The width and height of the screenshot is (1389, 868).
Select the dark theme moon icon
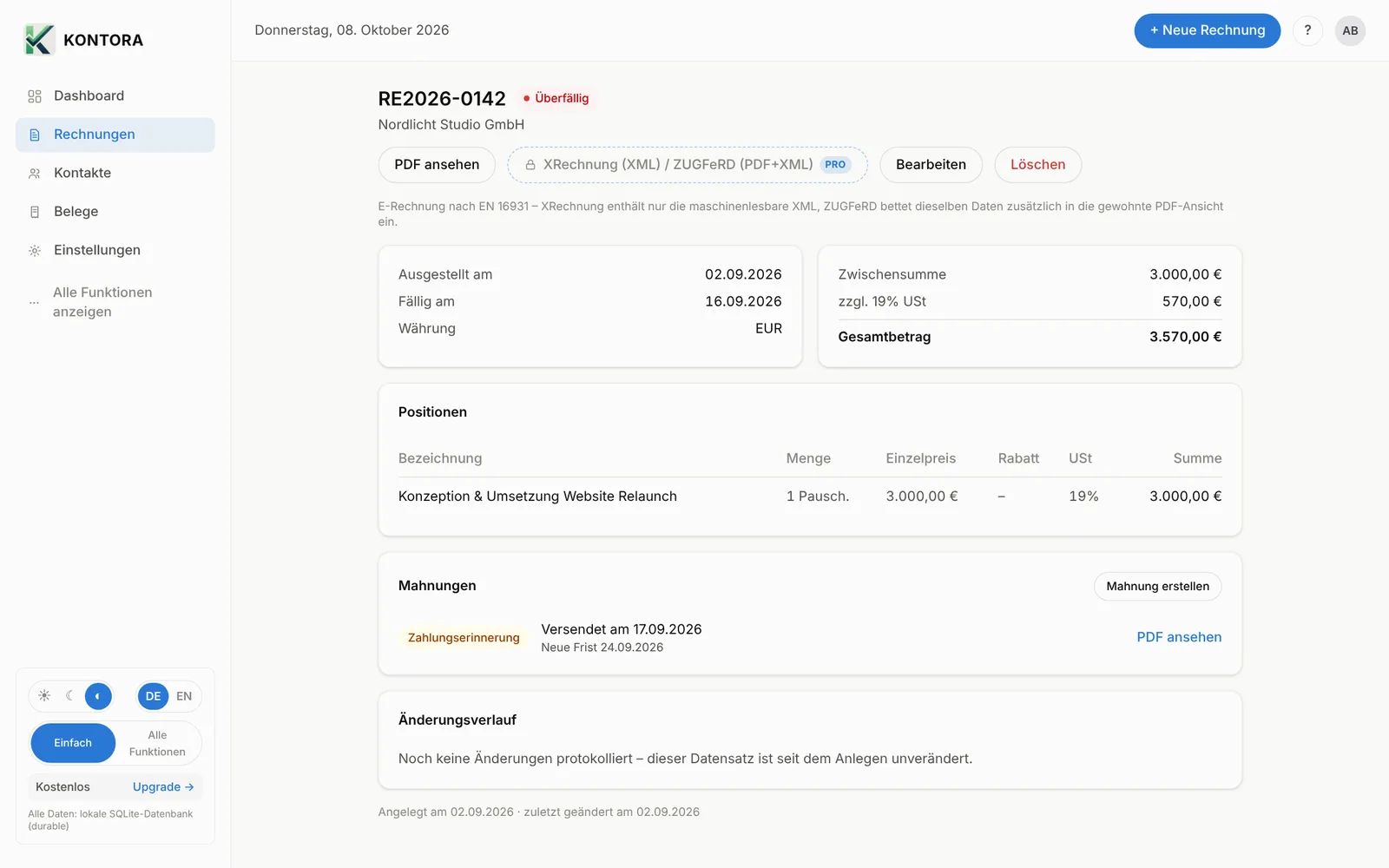70,696
